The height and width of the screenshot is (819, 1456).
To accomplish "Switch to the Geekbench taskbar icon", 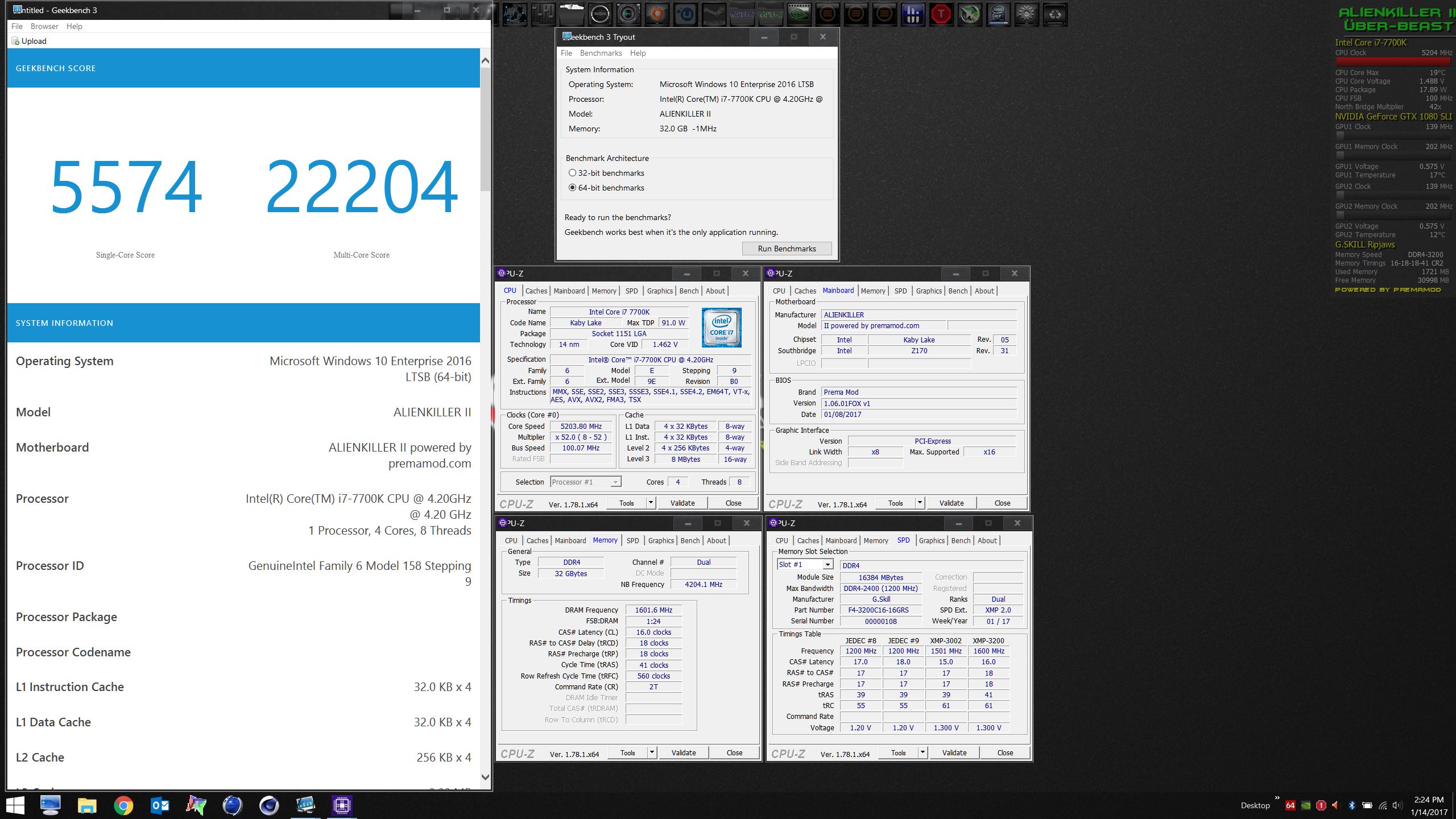I will coord(305,805).
